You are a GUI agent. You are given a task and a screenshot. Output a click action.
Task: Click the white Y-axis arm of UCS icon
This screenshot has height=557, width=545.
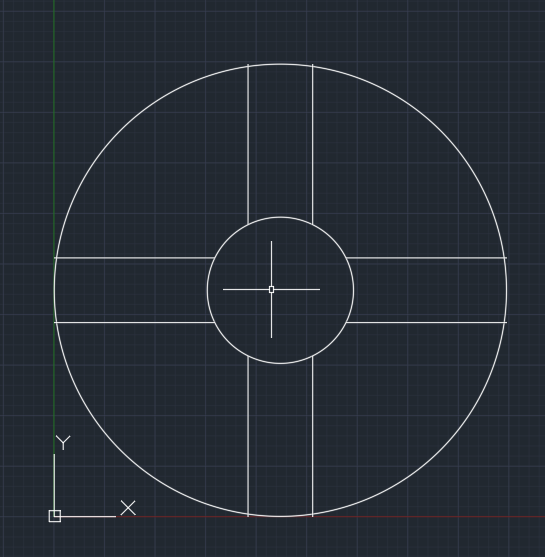pyautogui.click(x=54, y=482)
